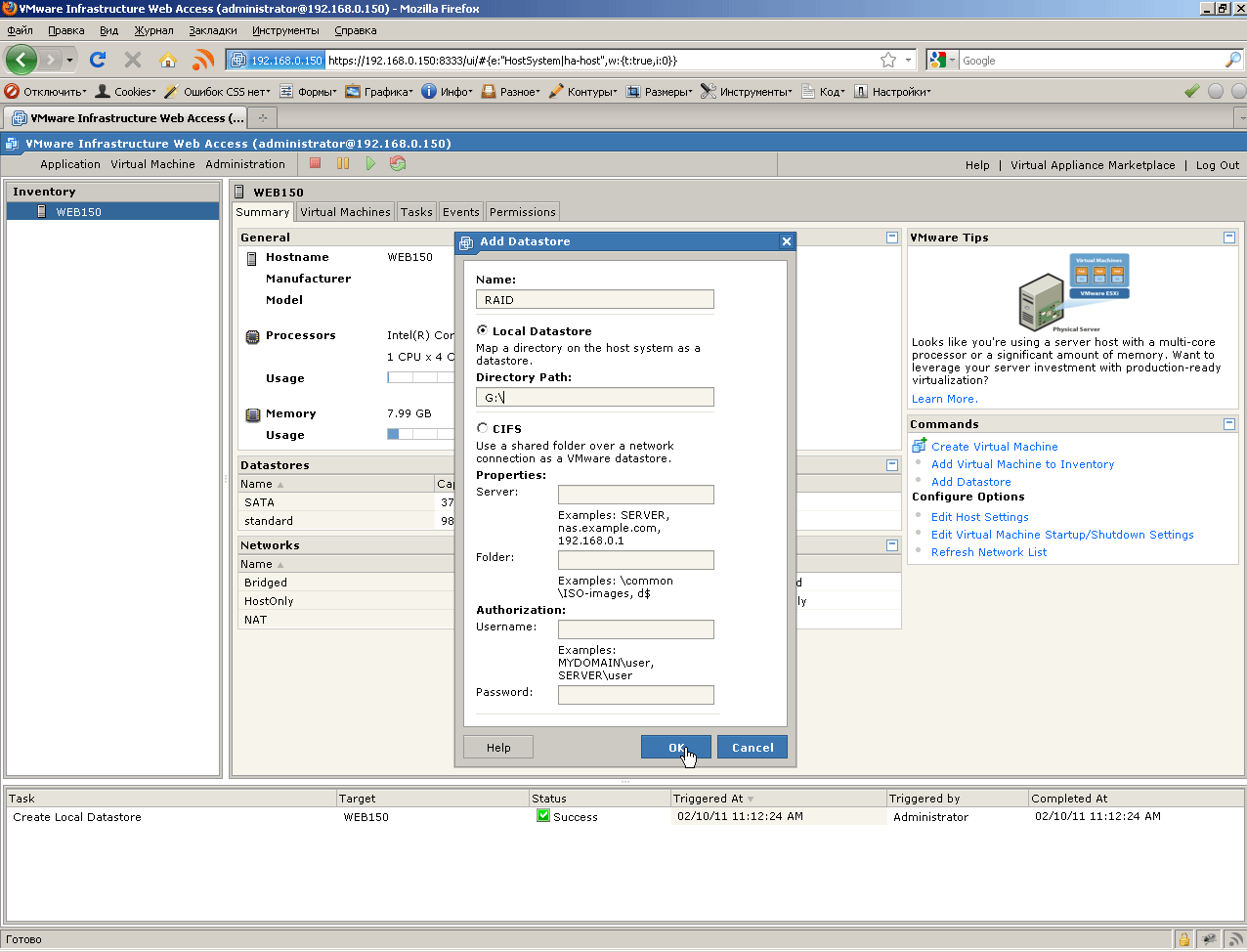
Task: Select WEB150 host in Inventory
Action: [112, 211]
